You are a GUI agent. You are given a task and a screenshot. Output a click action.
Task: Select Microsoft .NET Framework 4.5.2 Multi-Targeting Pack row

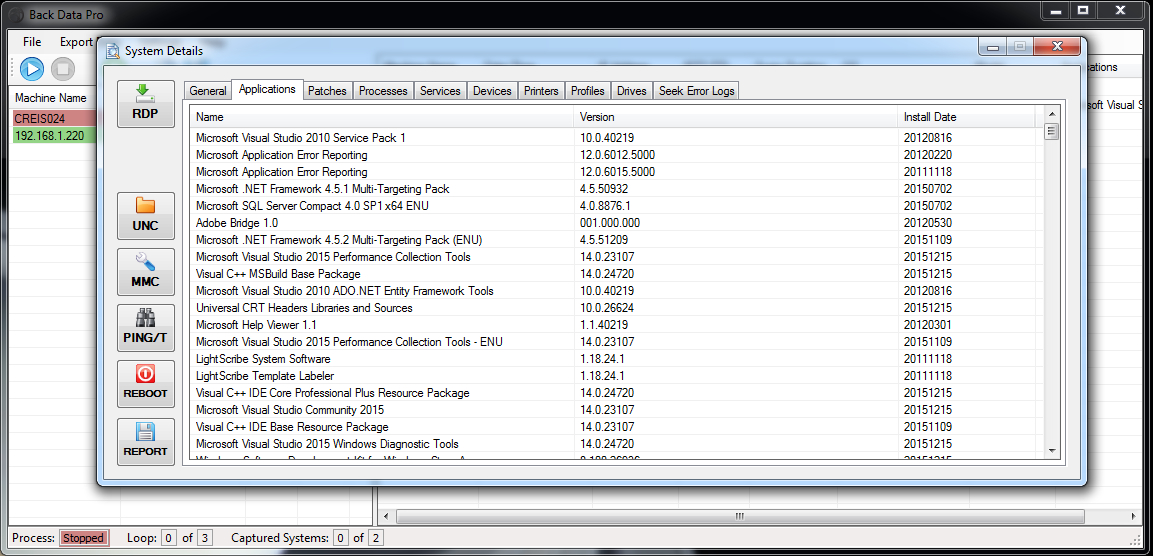coord(617,240)
